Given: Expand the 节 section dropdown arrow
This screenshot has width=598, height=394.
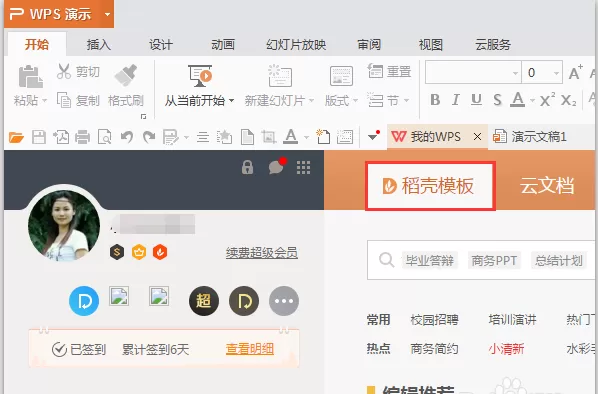Looking at the screenshot, I should (406, 101).
